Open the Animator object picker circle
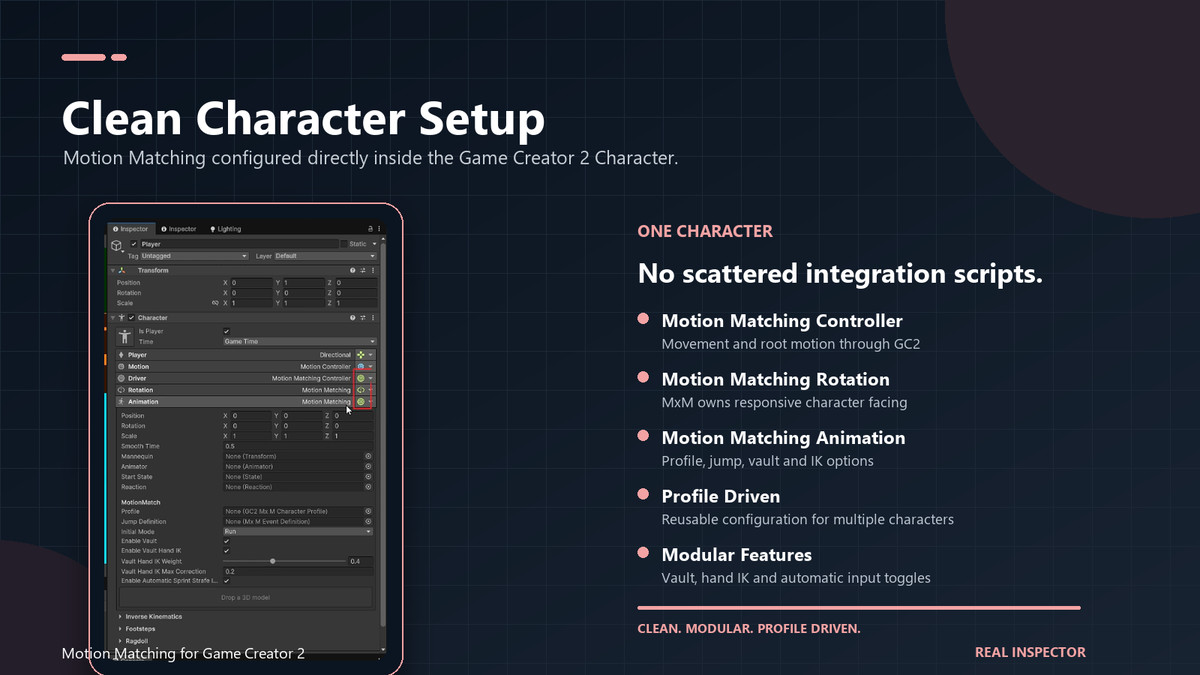 368,466
